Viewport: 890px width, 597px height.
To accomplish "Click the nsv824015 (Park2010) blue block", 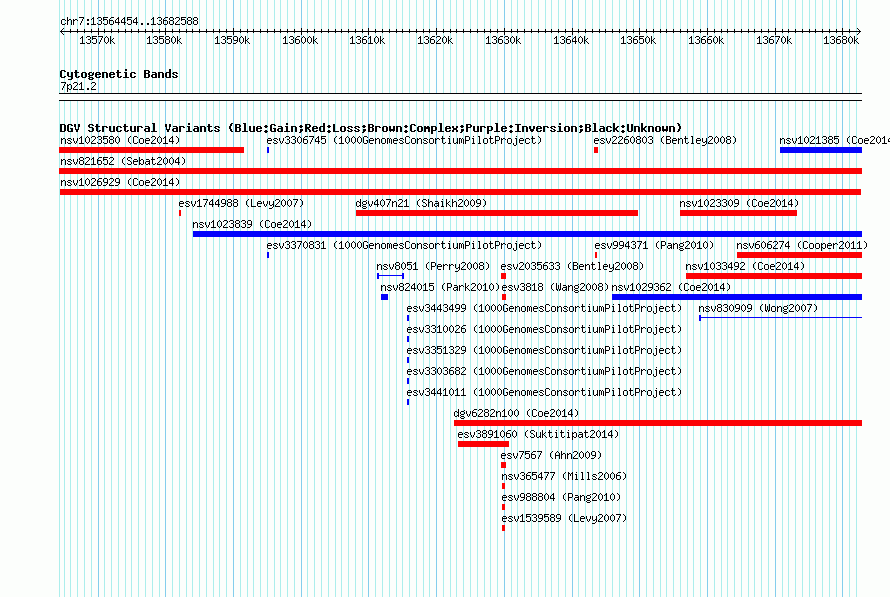I will tap(384, 297).
